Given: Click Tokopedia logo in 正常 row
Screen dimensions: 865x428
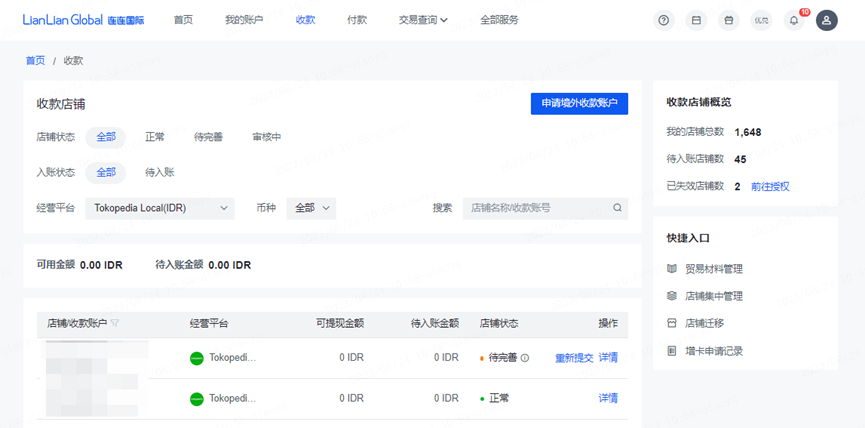Looking at the screenshot, I should (x=196, y=398).
